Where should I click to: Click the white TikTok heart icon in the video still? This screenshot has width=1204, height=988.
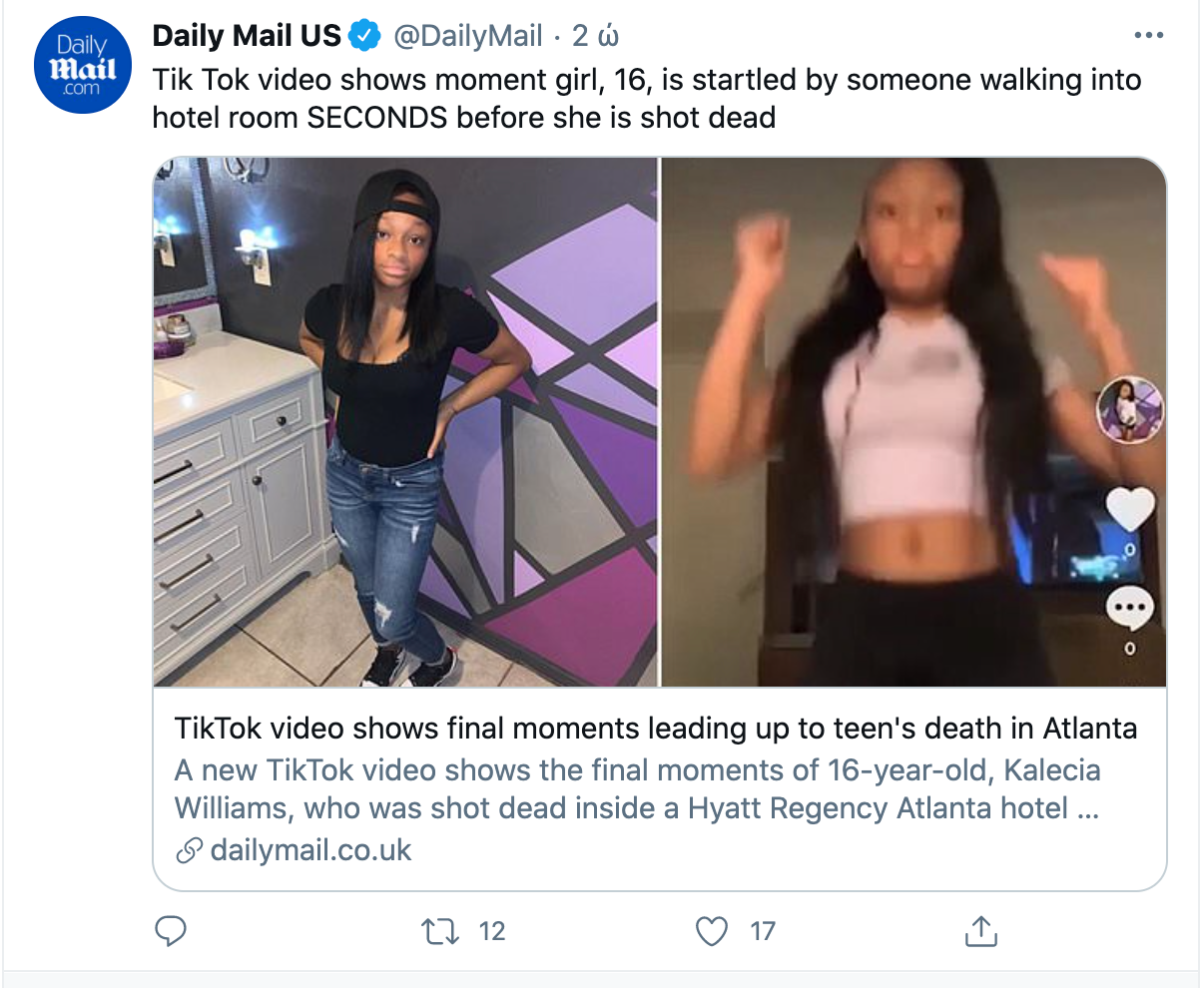point(1130,510)
